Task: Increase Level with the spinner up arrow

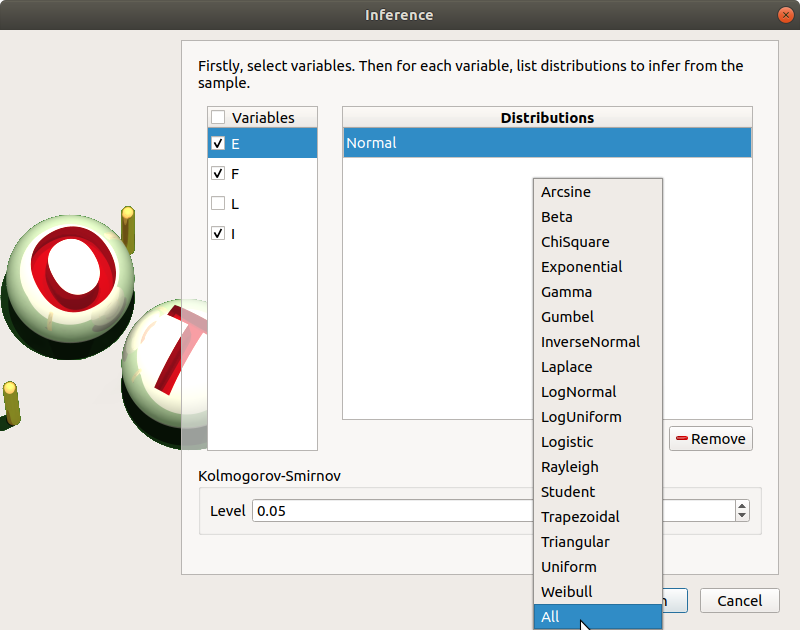Action: click(741, 506)
